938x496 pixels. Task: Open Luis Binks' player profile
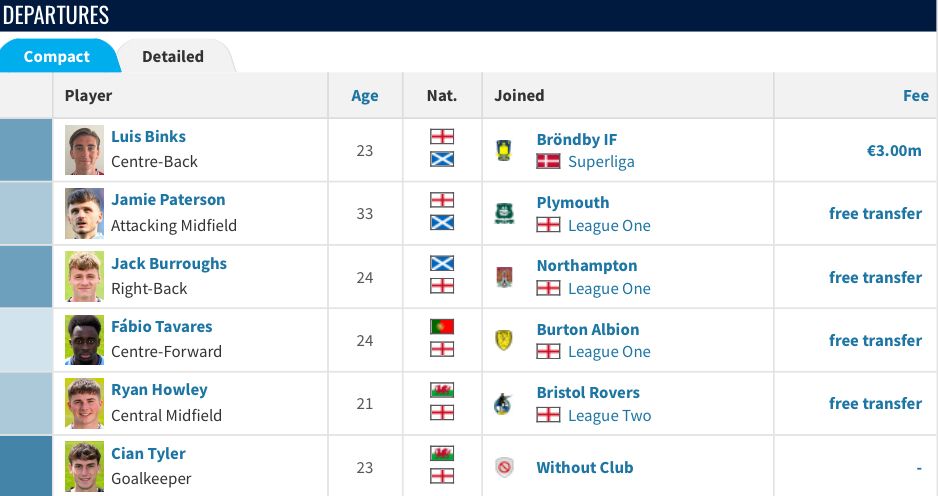point(148,136)
